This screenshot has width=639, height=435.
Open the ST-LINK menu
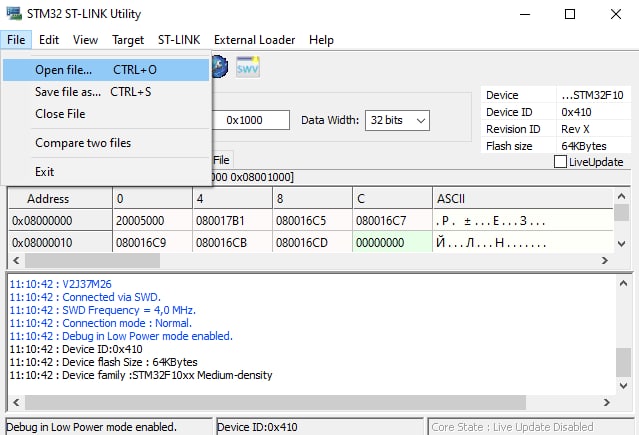(179, 40)
